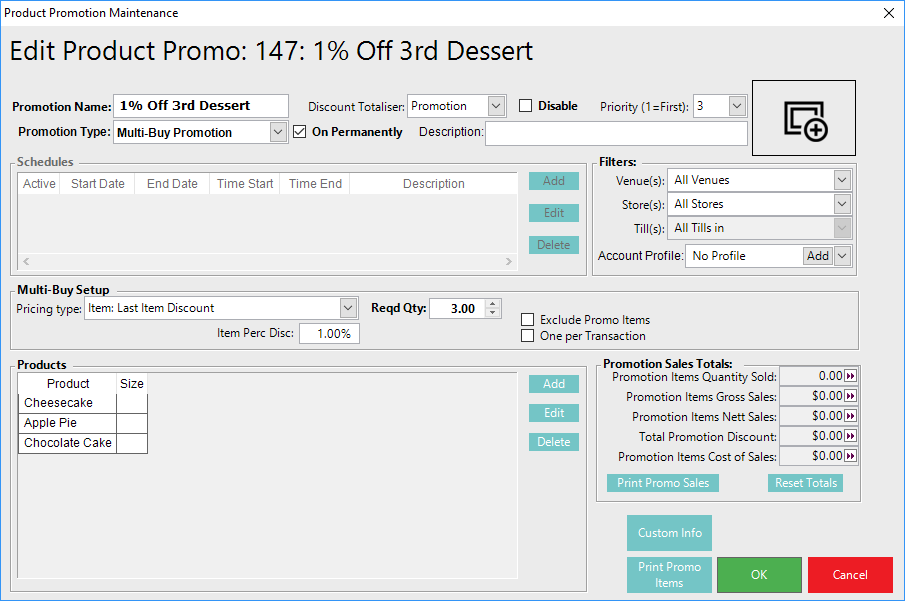Expand the Pricing type dropdown
This screenshot has width=905, height=601.
coord(348,308)
